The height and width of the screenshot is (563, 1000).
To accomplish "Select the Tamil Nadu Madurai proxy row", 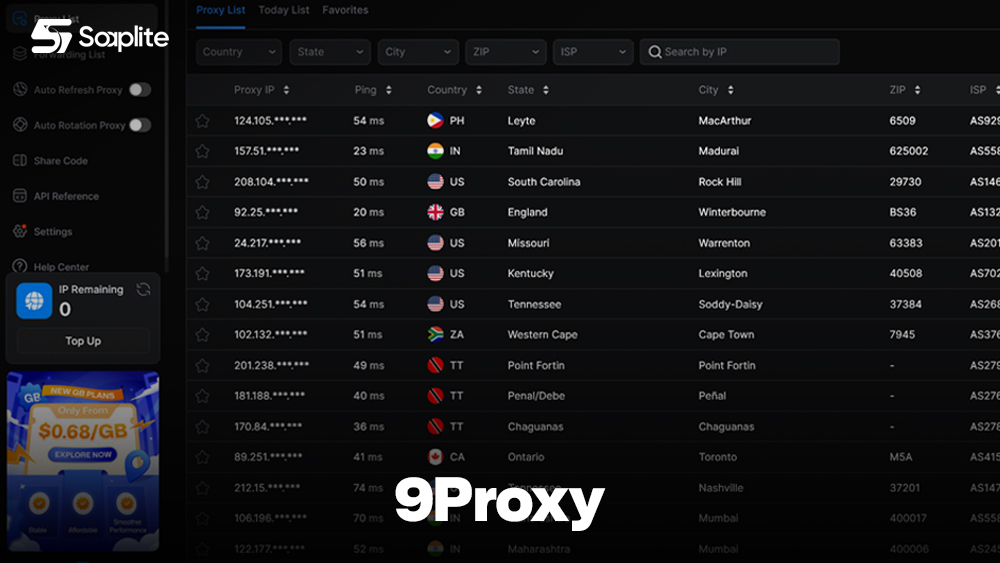I will point(593,151).
